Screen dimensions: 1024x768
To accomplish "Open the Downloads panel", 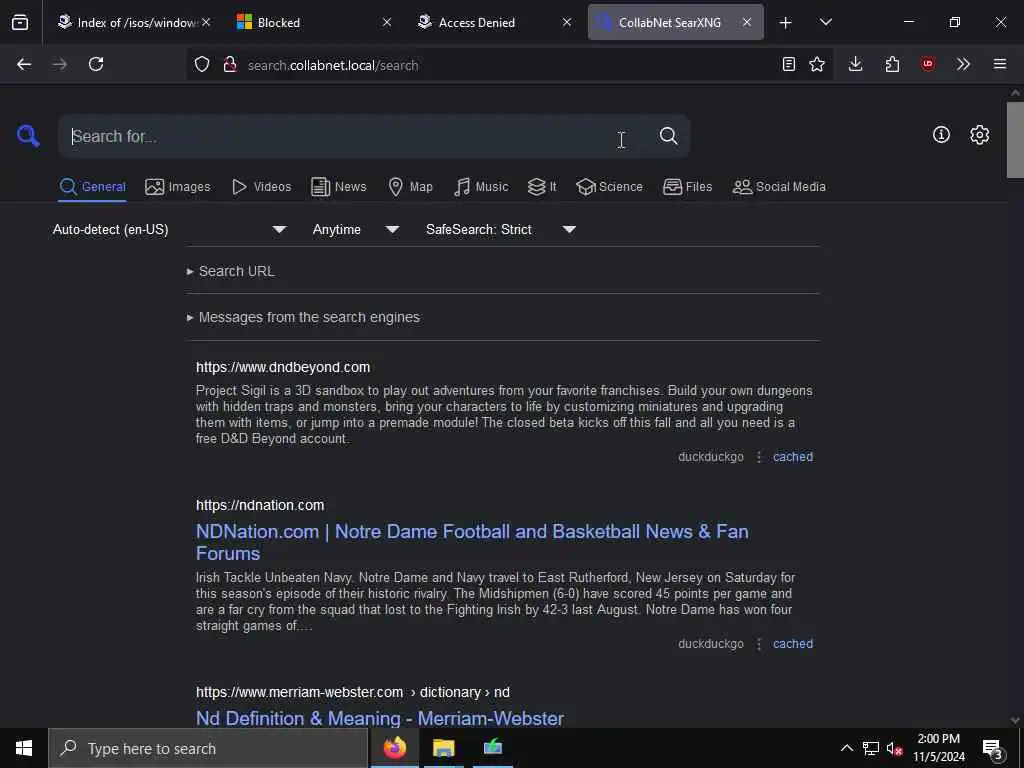I will click(856, 64).
